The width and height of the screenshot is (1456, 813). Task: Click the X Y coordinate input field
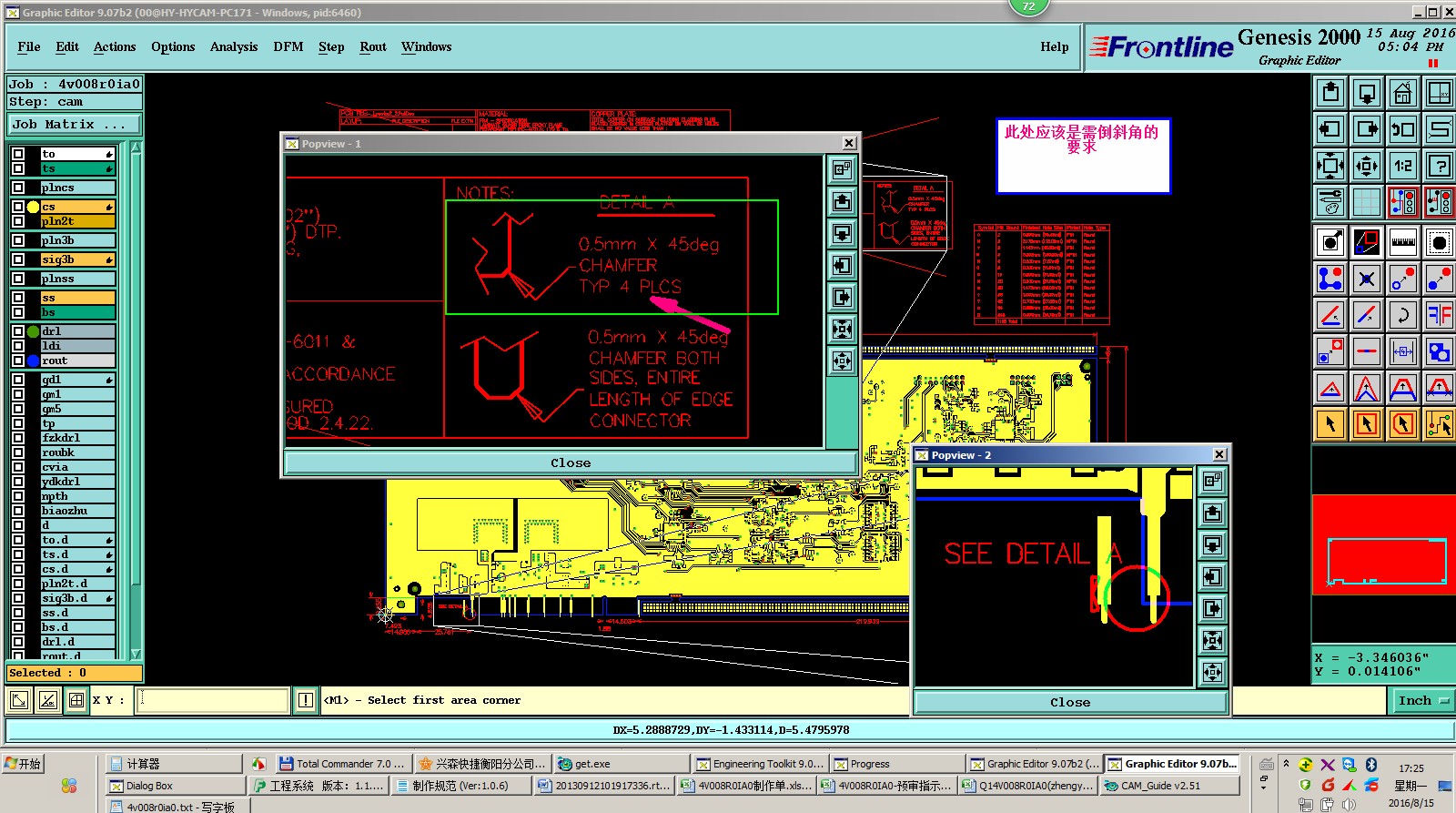tap(213, 700)
